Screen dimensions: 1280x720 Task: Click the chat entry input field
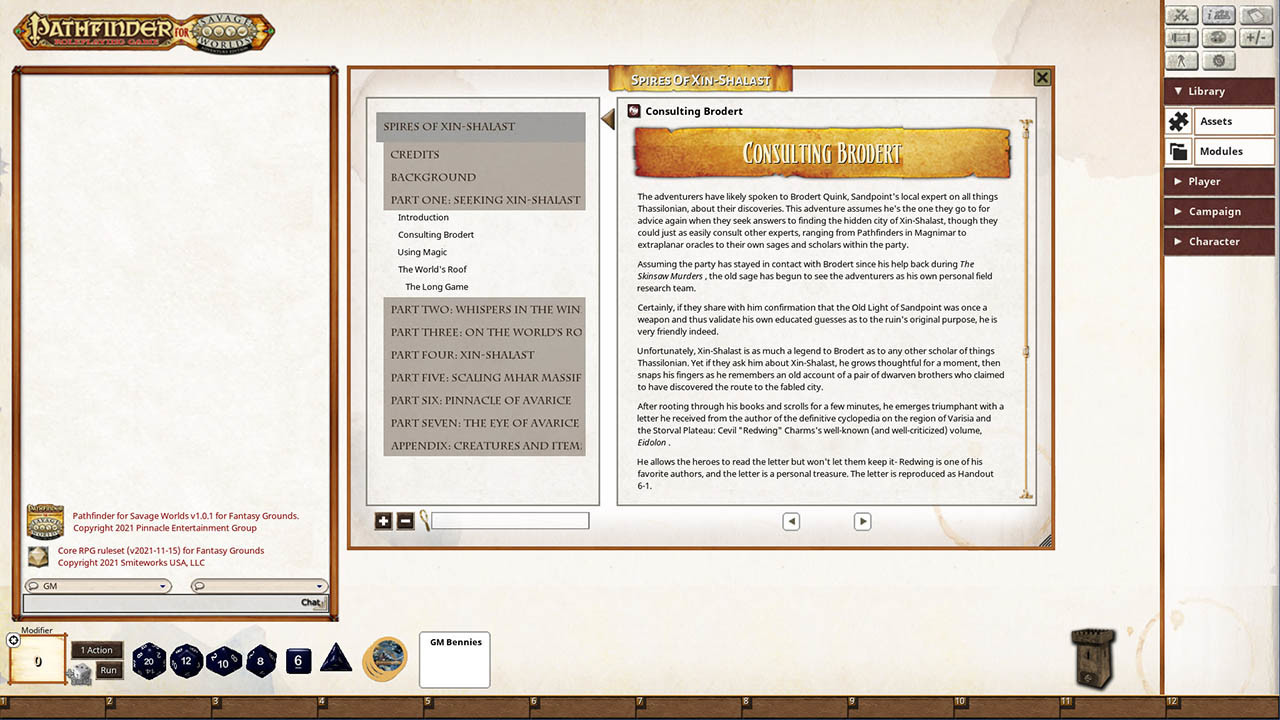(x=160, y=603)
